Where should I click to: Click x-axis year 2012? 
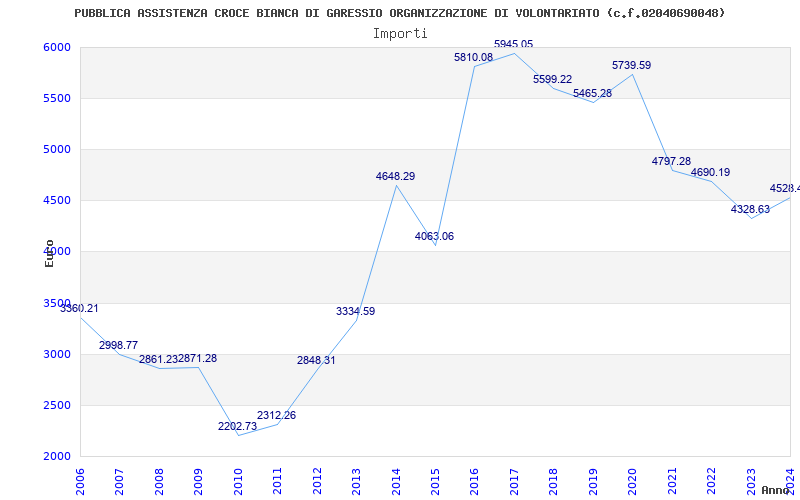point(317,481)
